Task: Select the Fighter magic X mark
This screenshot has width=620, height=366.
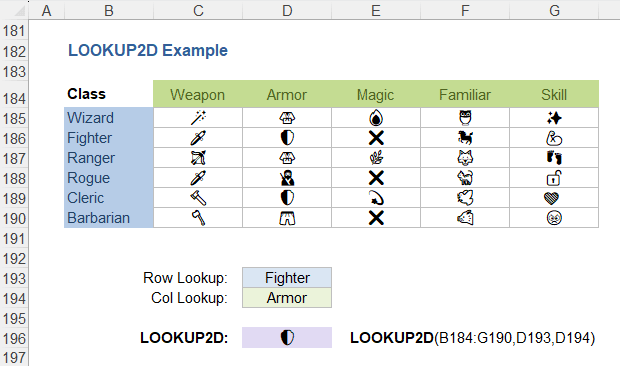Action: pyautogui.click(x=376, y=138)
